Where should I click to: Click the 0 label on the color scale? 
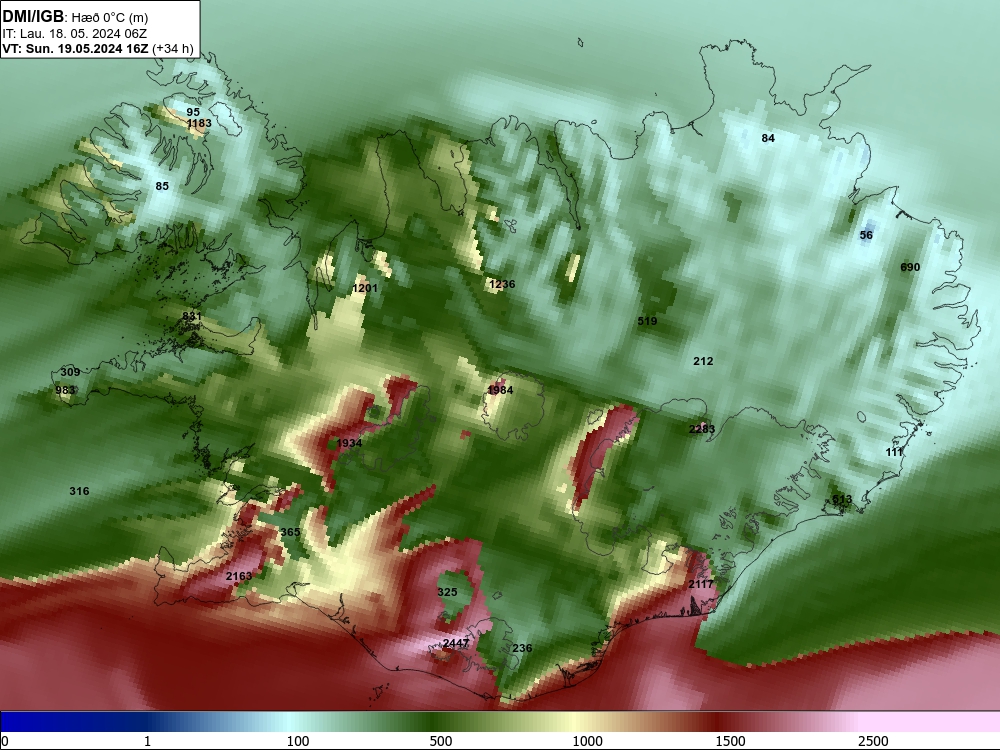[5, 741]
